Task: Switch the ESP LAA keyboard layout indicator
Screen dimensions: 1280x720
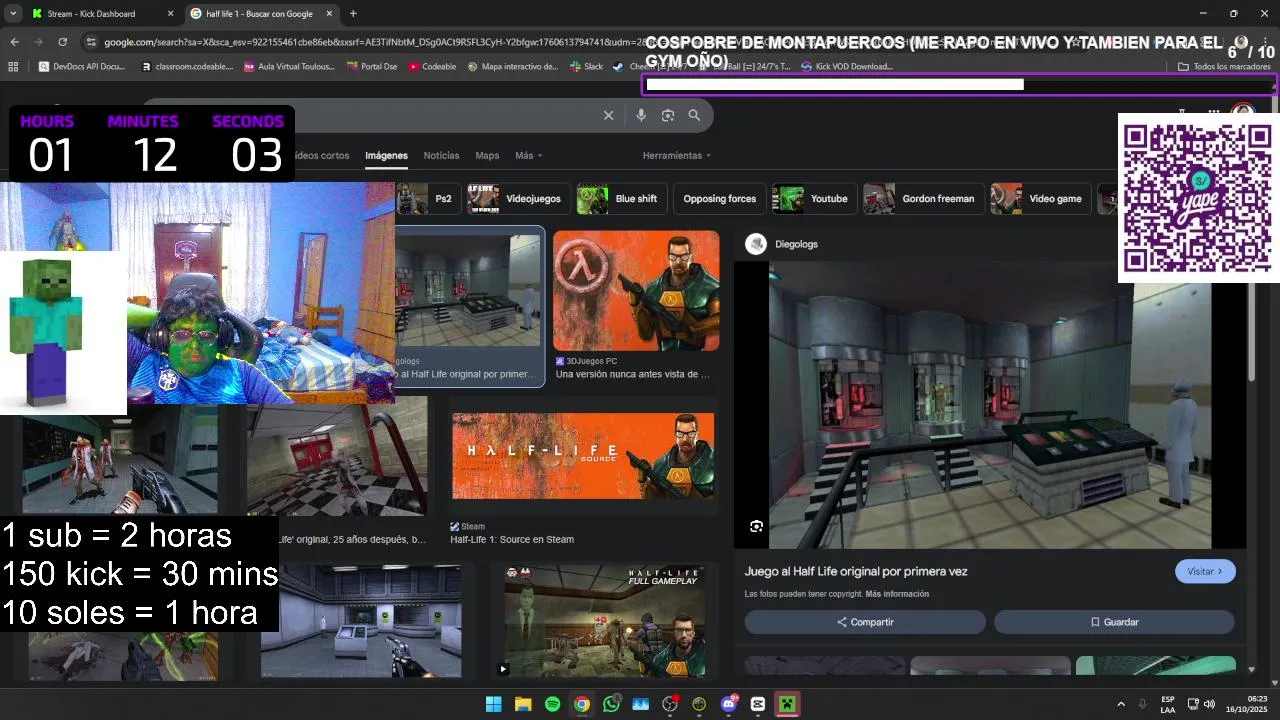Action: (1167, 704)
